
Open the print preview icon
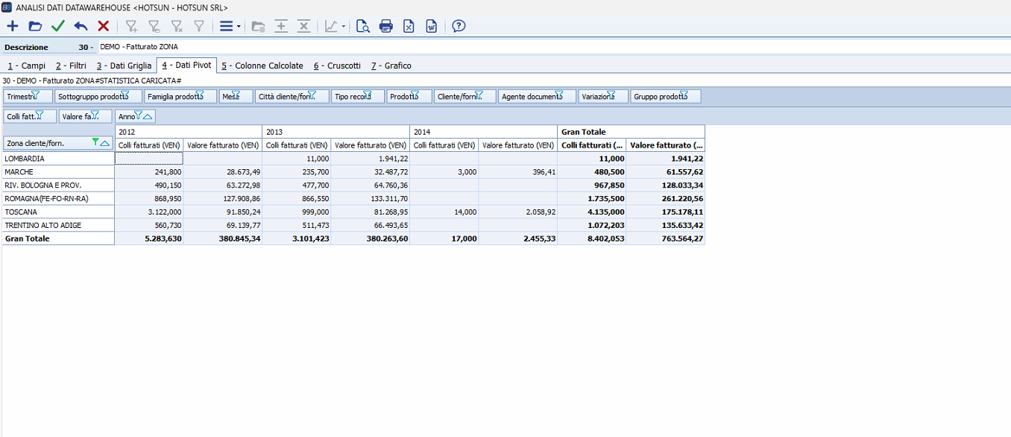click(x=363, y=26)
